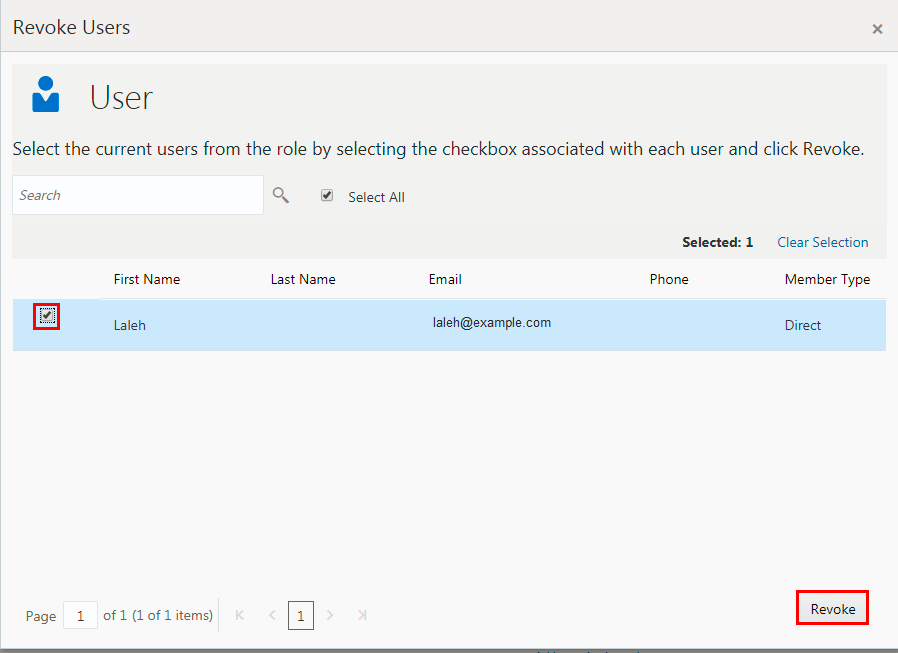Click the Revoke button

[x=832, y=608]
